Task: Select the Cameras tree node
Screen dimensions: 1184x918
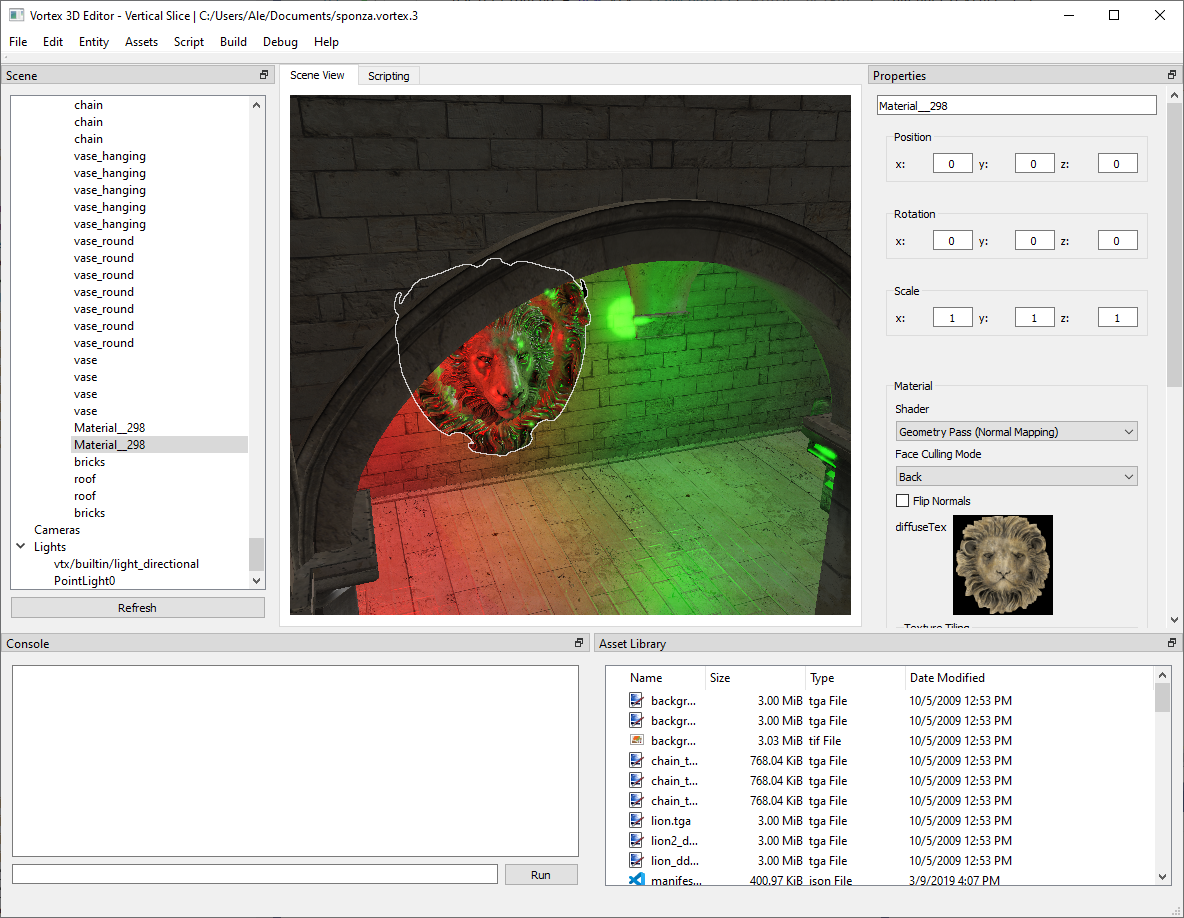Action: (x=57, y=530)
